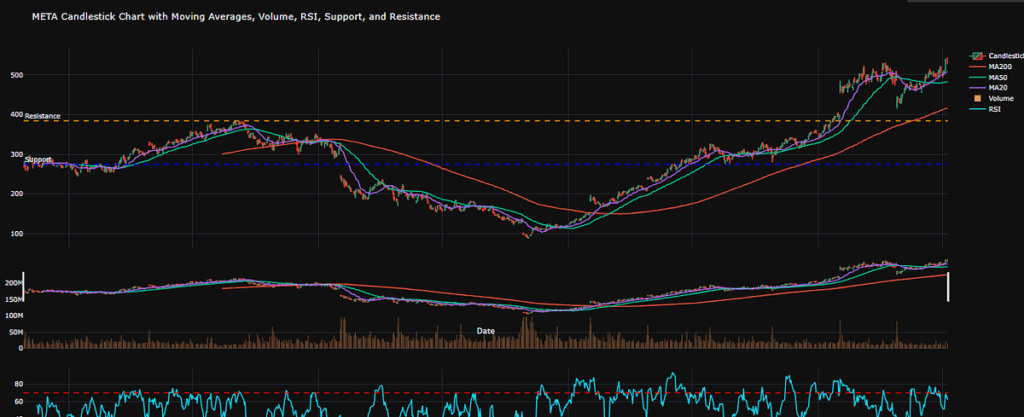Image resolution: width=1024 pixels, height=417 pixels.
Task: Grab the left range slider handle
Action: tap(24, 284)
